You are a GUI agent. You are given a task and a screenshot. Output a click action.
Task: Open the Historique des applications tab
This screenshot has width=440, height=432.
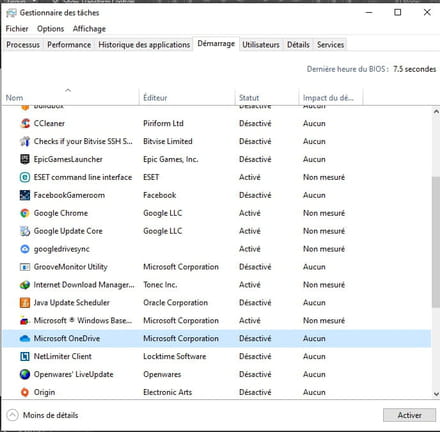coord(144,45)
